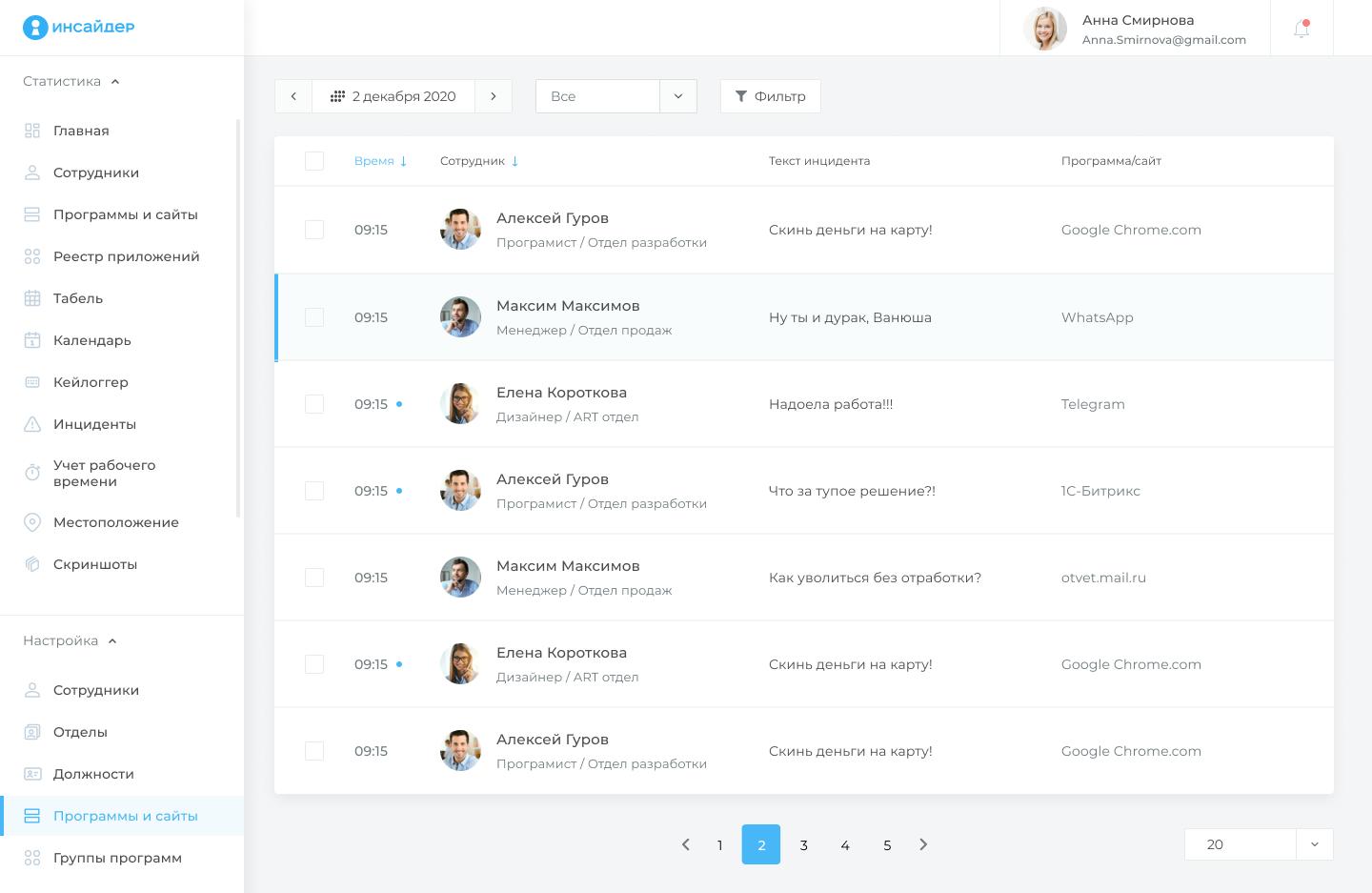Check the WhatsApp incident row checkbox
1372x893 pixels.
click(314, 317)
